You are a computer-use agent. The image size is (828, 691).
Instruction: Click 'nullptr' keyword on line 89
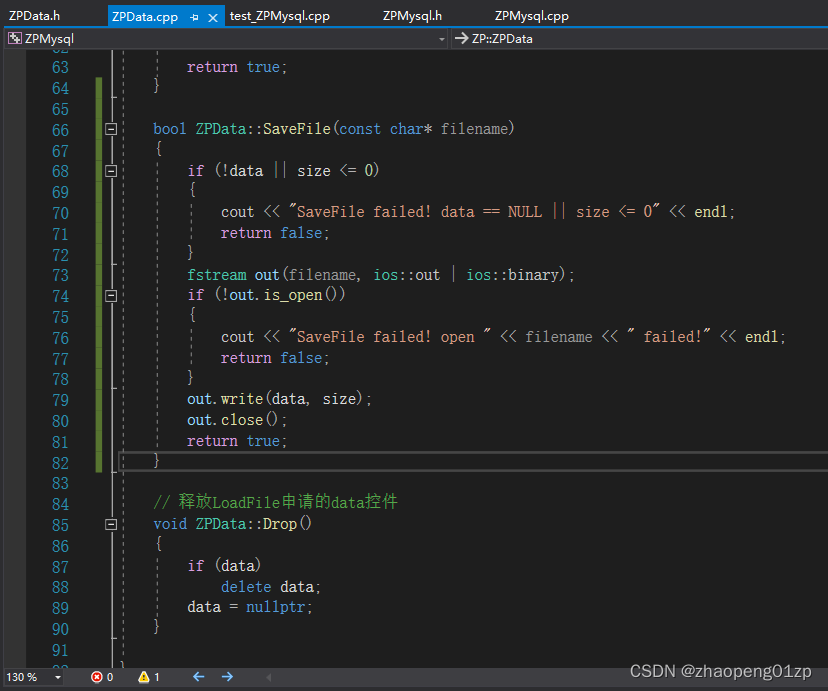(x=276, y=607)
